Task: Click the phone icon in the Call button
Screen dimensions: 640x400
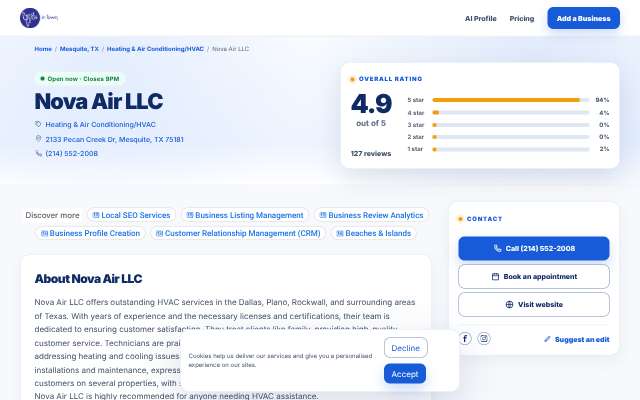Action: click(497, 248)
